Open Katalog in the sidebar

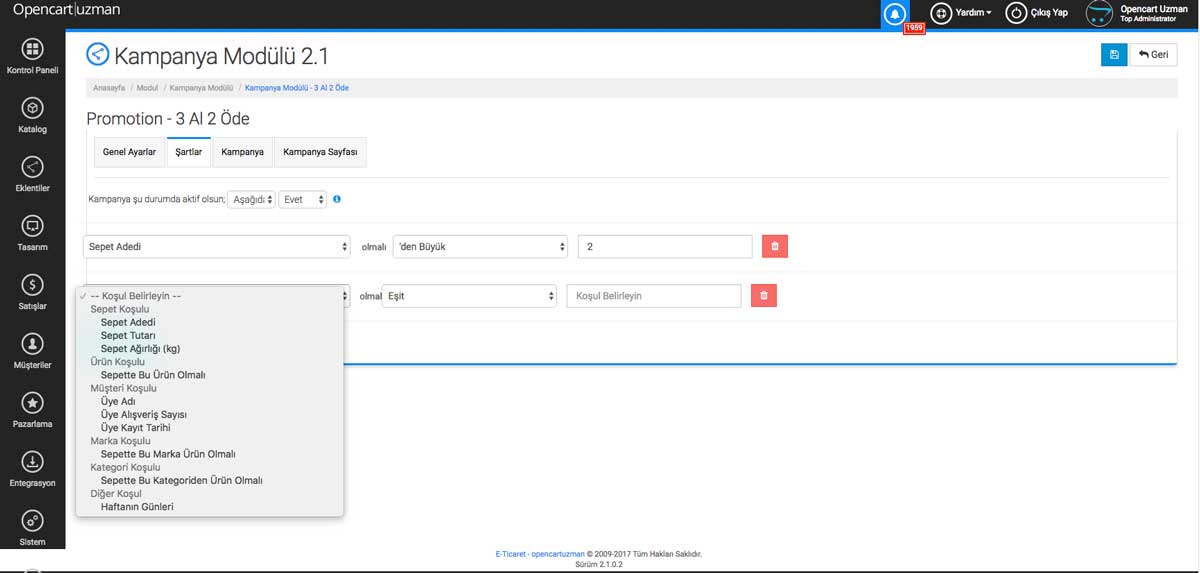coord(32,114)
